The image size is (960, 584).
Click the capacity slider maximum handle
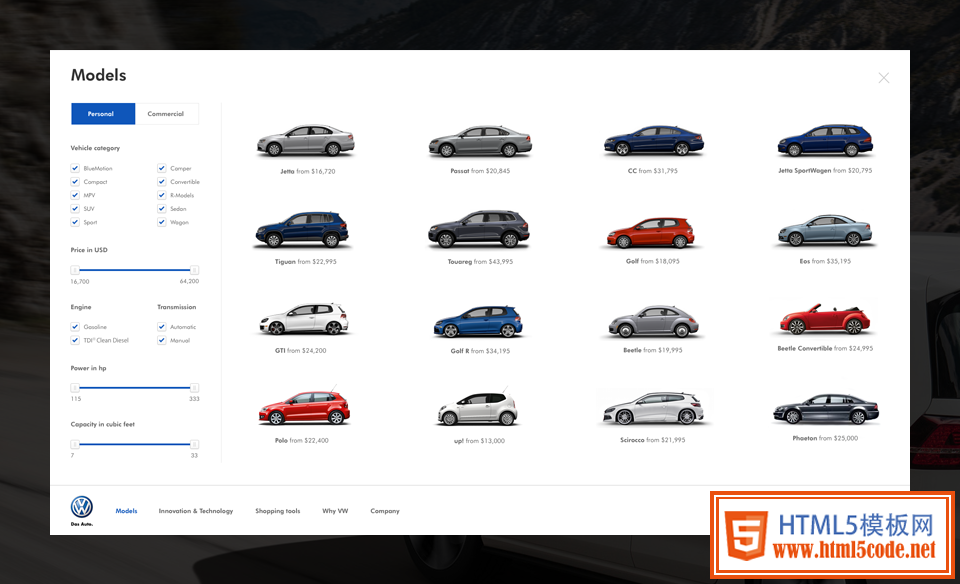tap(194, 444)
